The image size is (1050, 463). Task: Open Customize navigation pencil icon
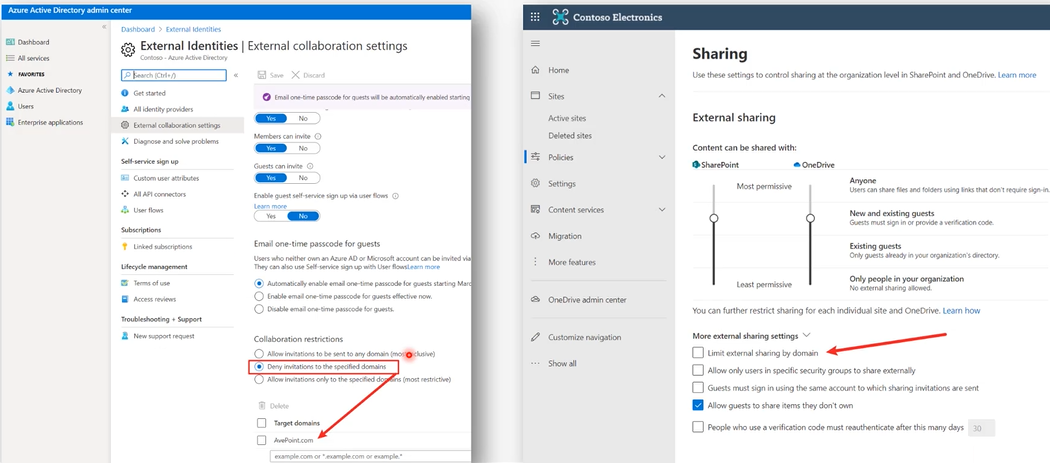[x=535, y=337]
